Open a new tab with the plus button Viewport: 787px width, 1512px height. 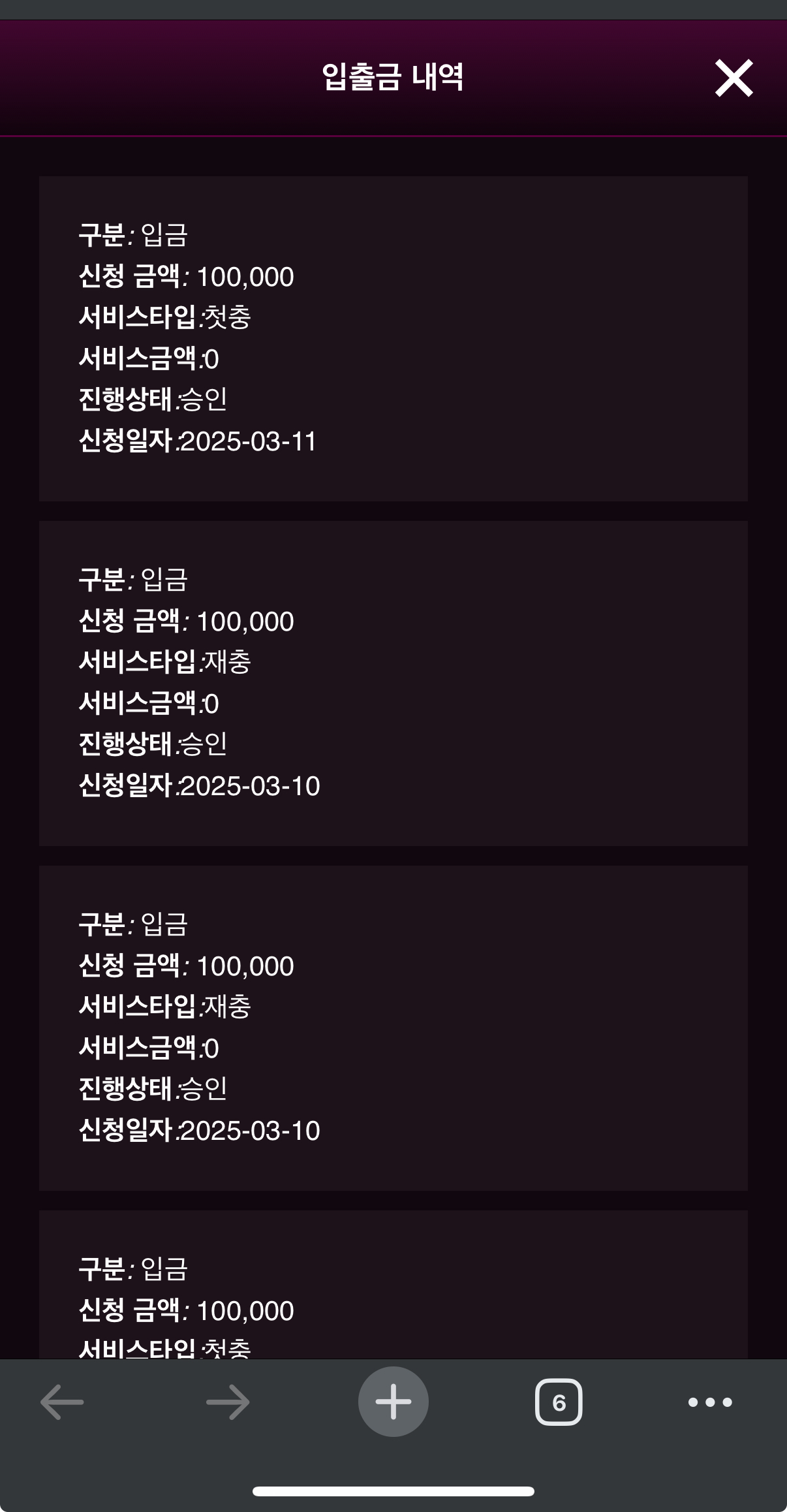click(x=393, y=1402)
